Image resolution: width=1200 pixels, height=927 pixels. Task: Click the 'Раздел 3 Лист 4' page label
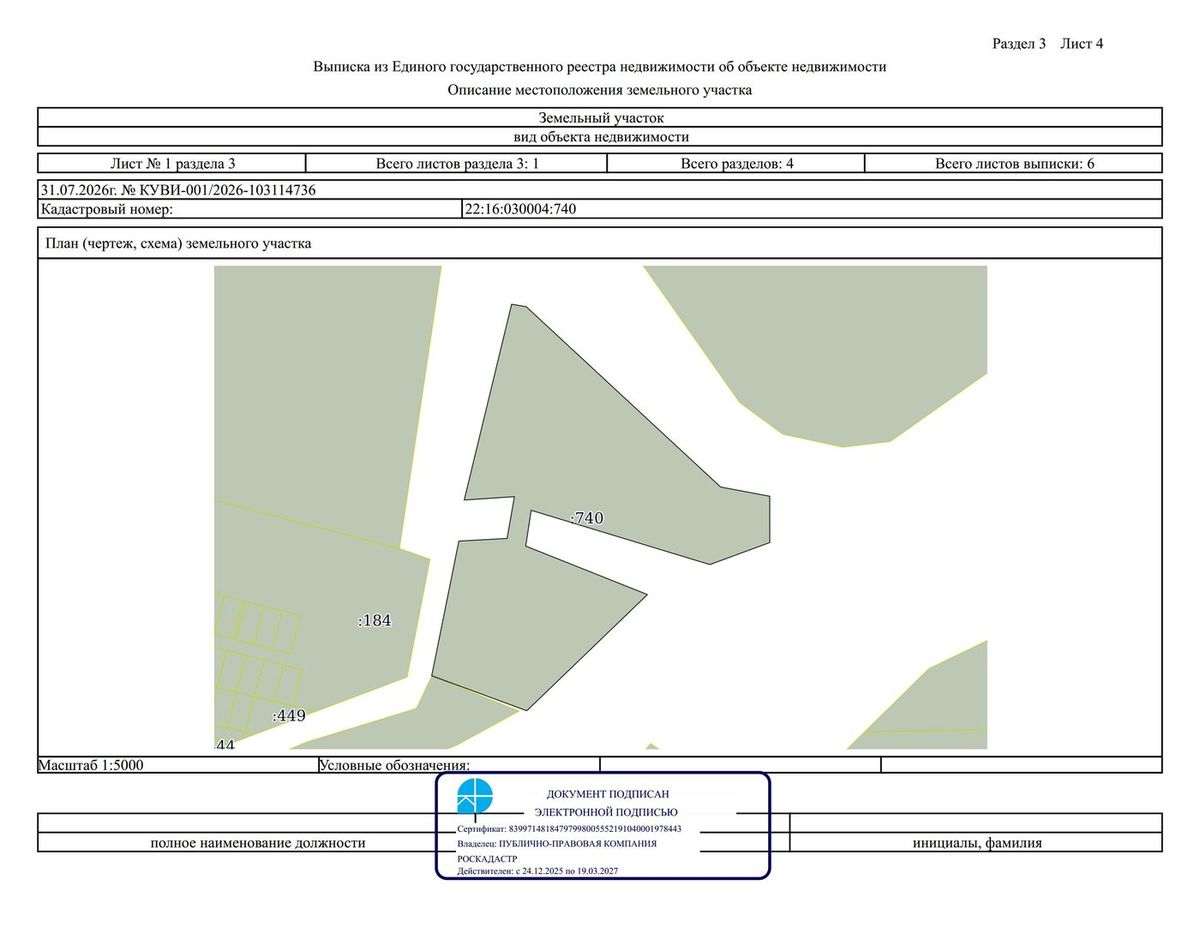pyautogui.click(x=1047, y=44)
